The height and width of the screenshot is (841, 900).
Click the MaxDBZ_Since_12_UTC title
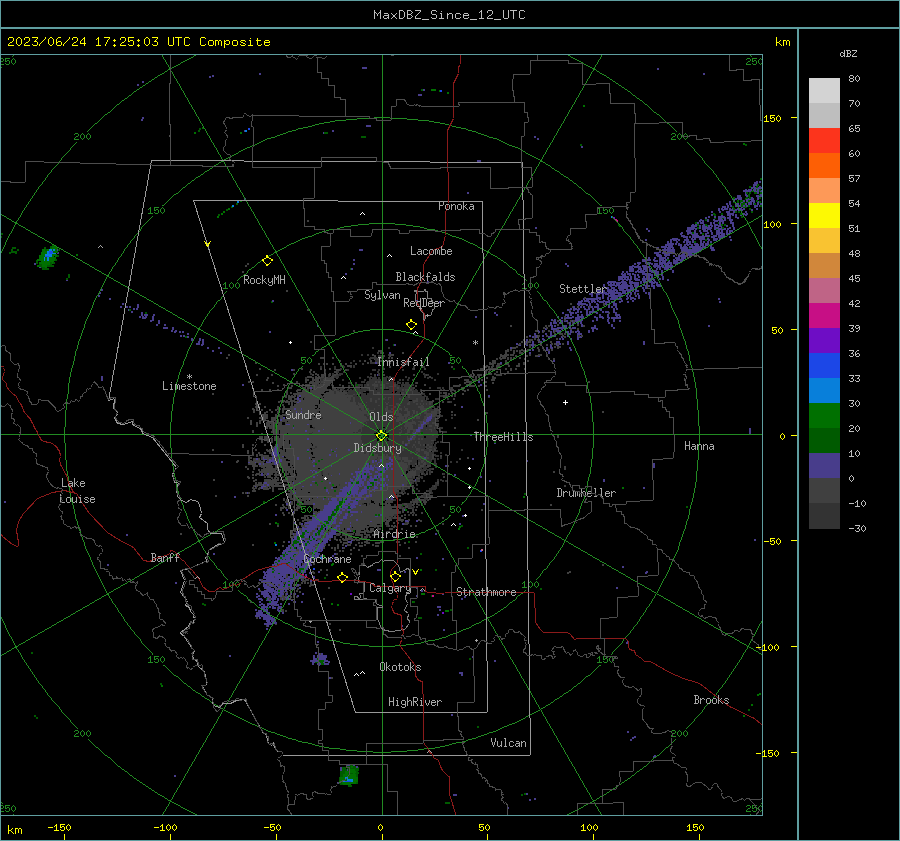pos(449,15)
